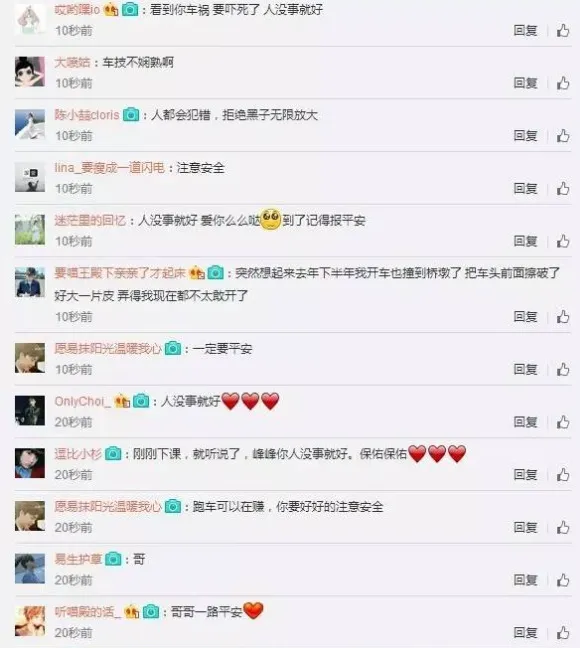The width and height of the screenshot is (580, 648).
Task: Open avatar of 听喵殿的话_
Action: click(x=30, y=621)
